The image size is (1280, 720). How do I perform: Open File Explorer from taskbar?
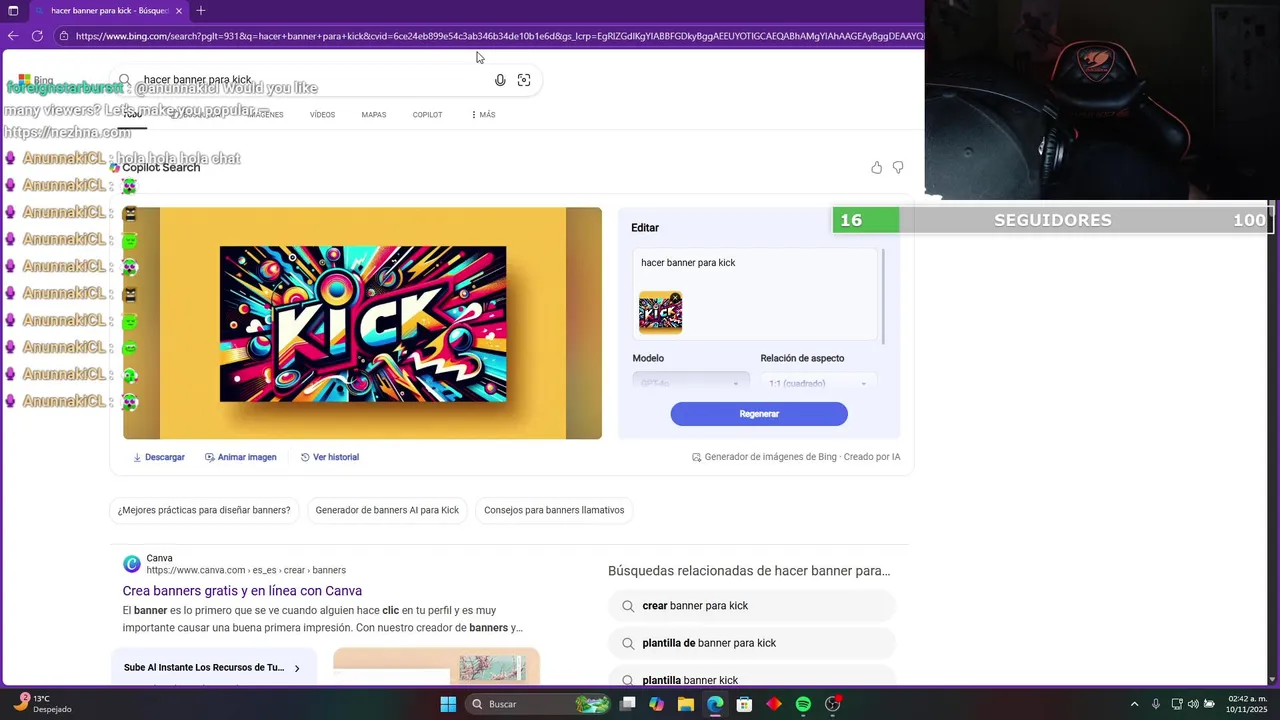(685, 704)
